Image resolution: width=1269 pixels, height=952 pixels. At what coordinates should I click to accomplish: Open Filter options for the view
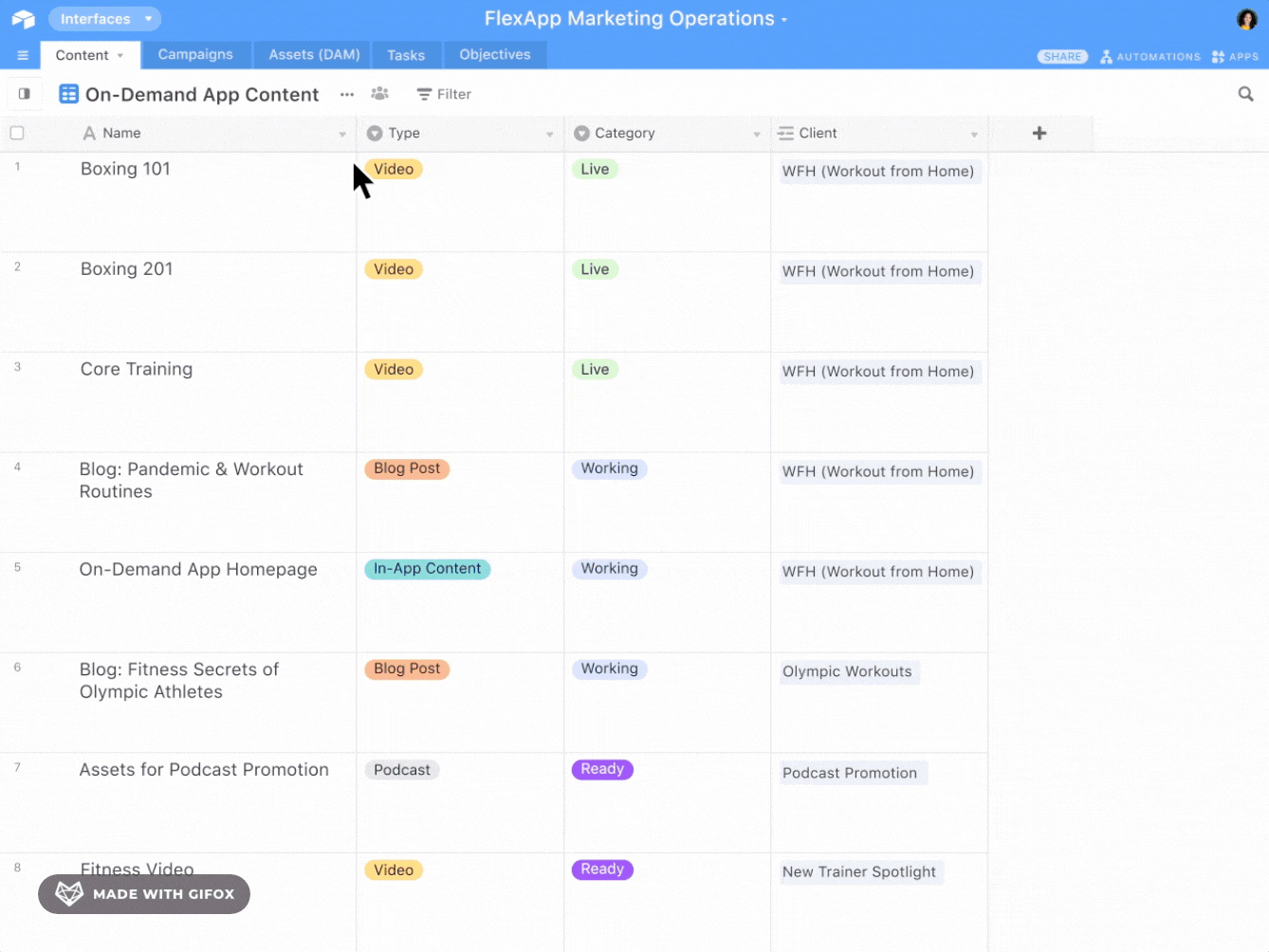443,94
